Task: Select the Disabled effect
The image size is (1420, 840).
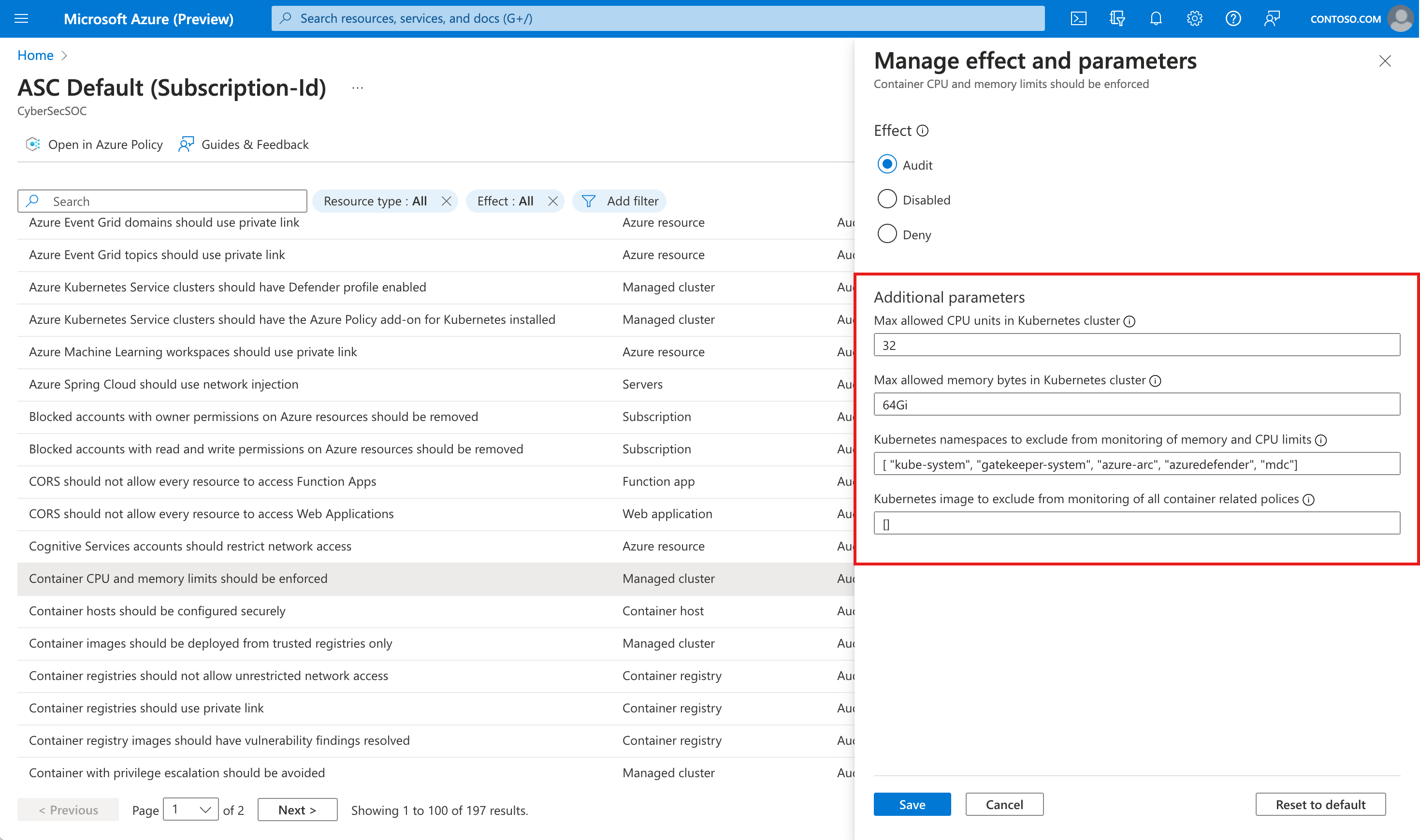Action: [887, 199]
